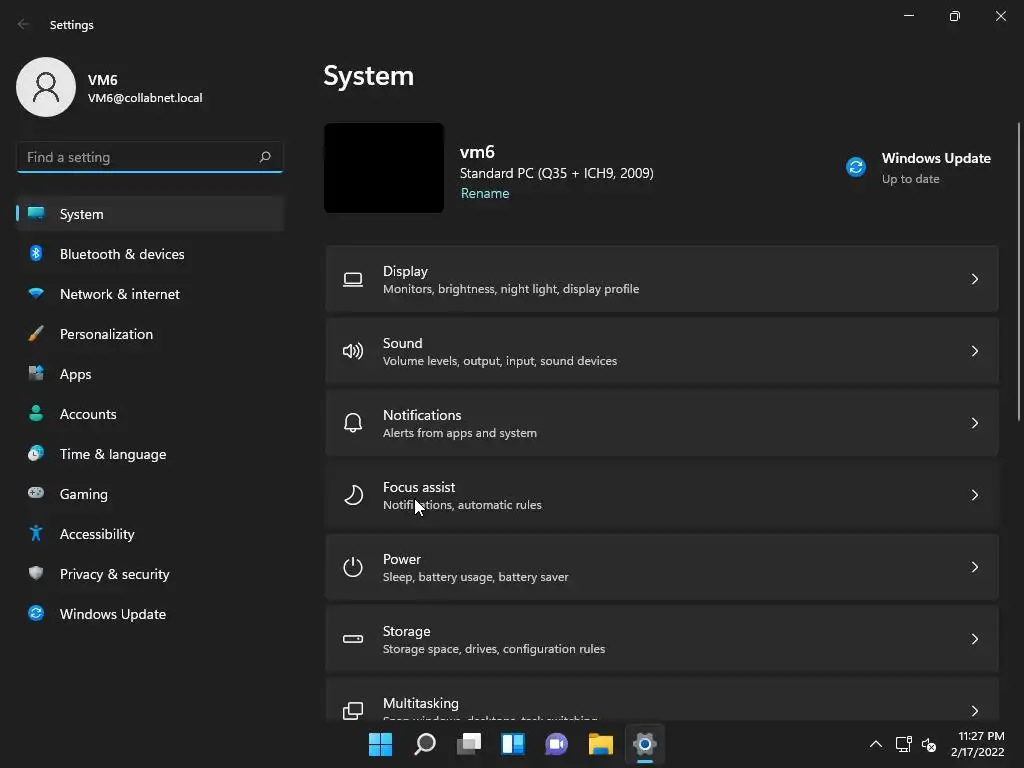
Task: Go to Personalization settings
Action: point(150,334)
